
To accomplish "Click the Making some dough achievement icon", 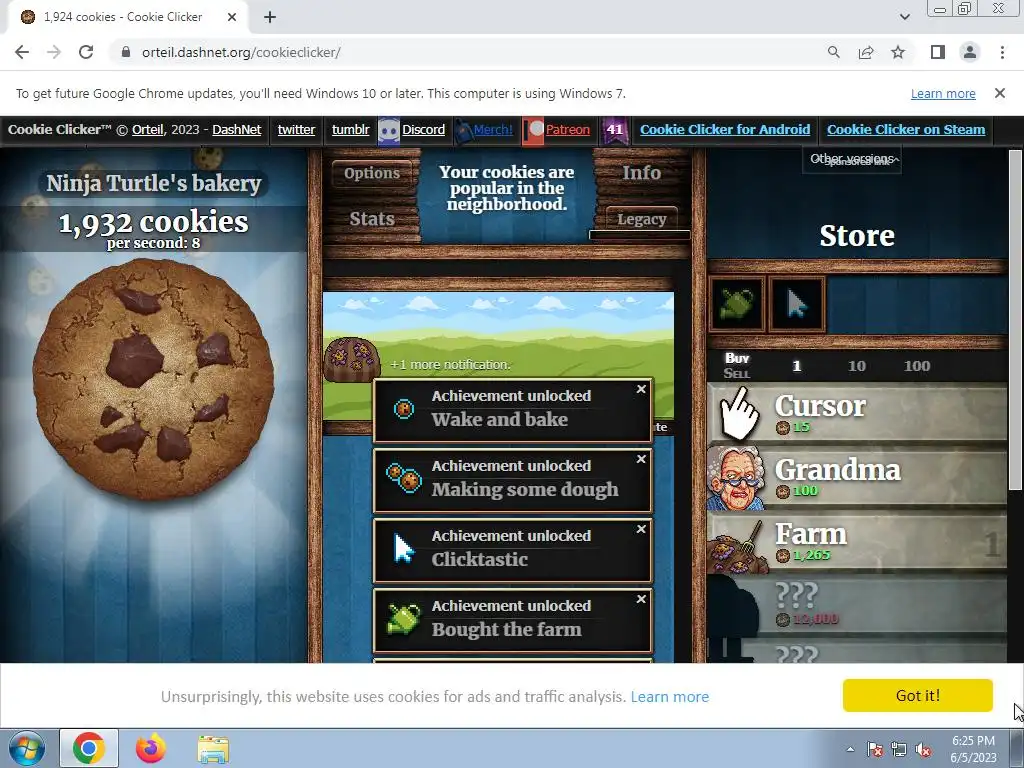I will pyautogui.click(x=404, y=479).
